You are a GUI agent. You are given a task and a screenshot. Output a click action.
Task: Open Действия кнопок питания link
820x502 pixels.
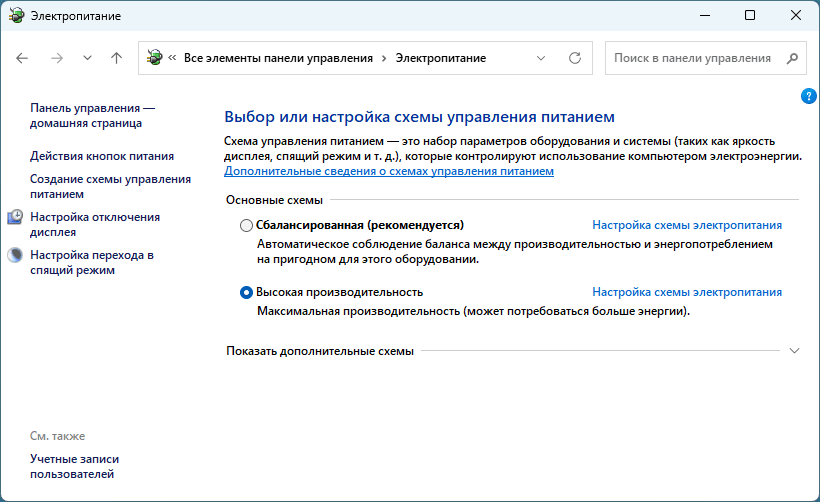(102, 156)
